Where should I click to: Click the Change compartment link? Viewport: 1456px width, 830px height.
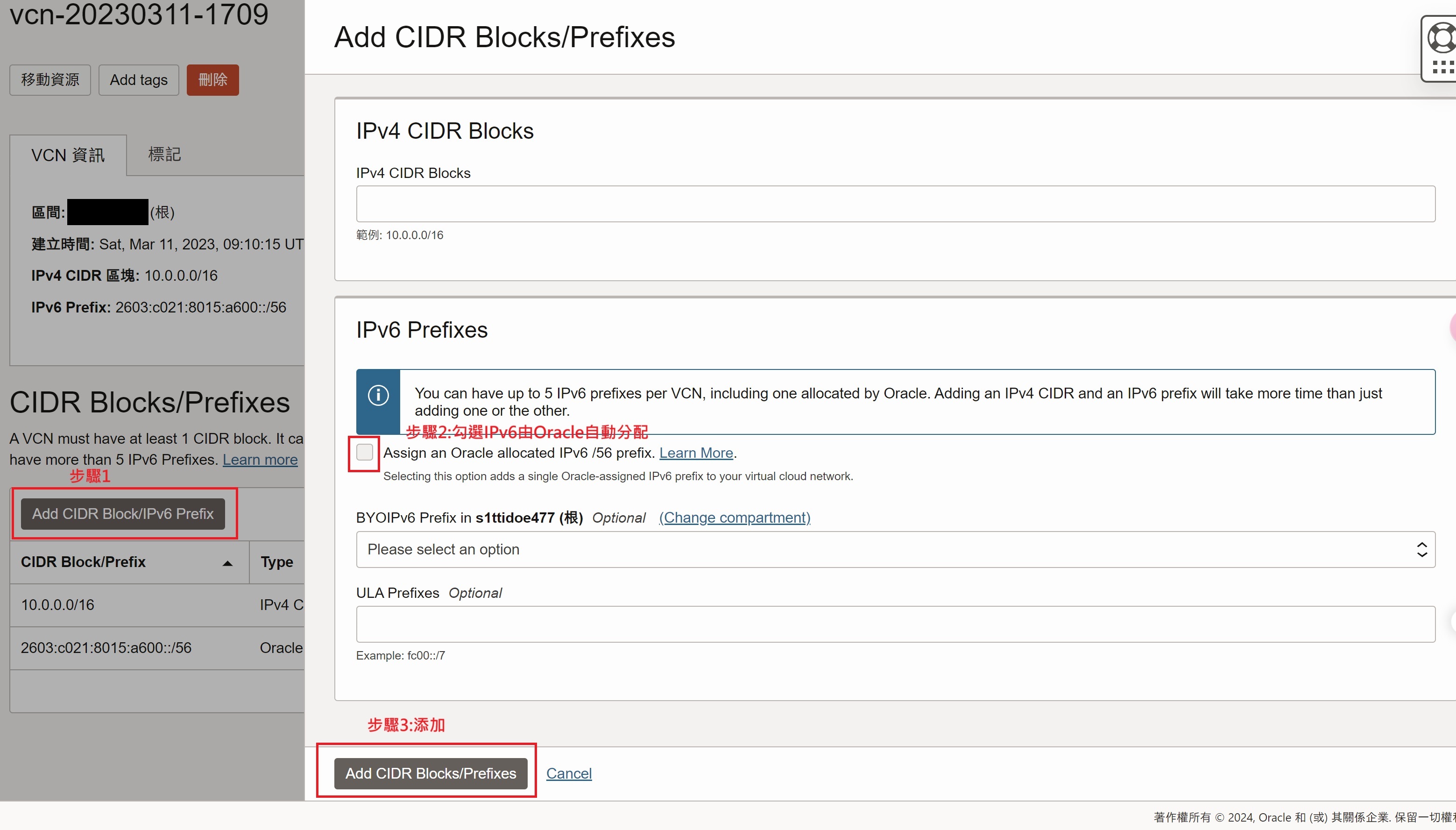point(735,518)
